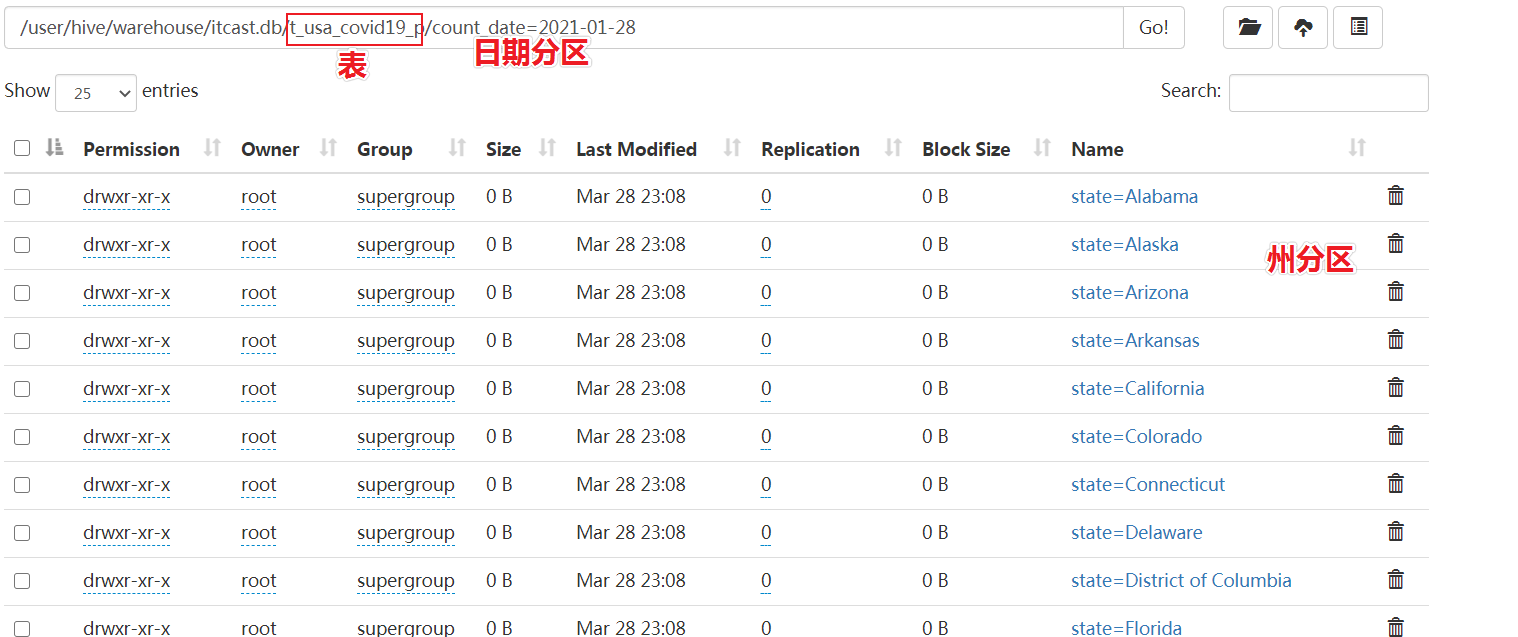Sort by Last Modified column arrows
1518x637 pixels.
coord(732,148)
